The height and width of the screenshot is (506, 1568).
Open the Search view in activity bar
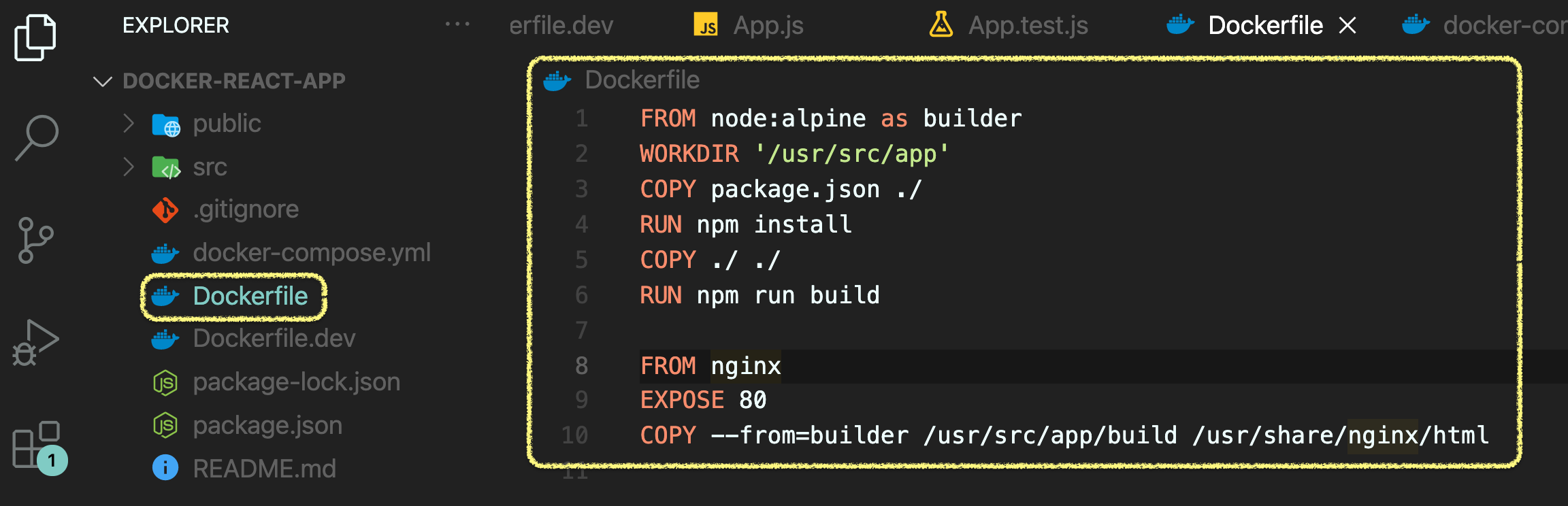pyautogui.click(x=37, y=137)
